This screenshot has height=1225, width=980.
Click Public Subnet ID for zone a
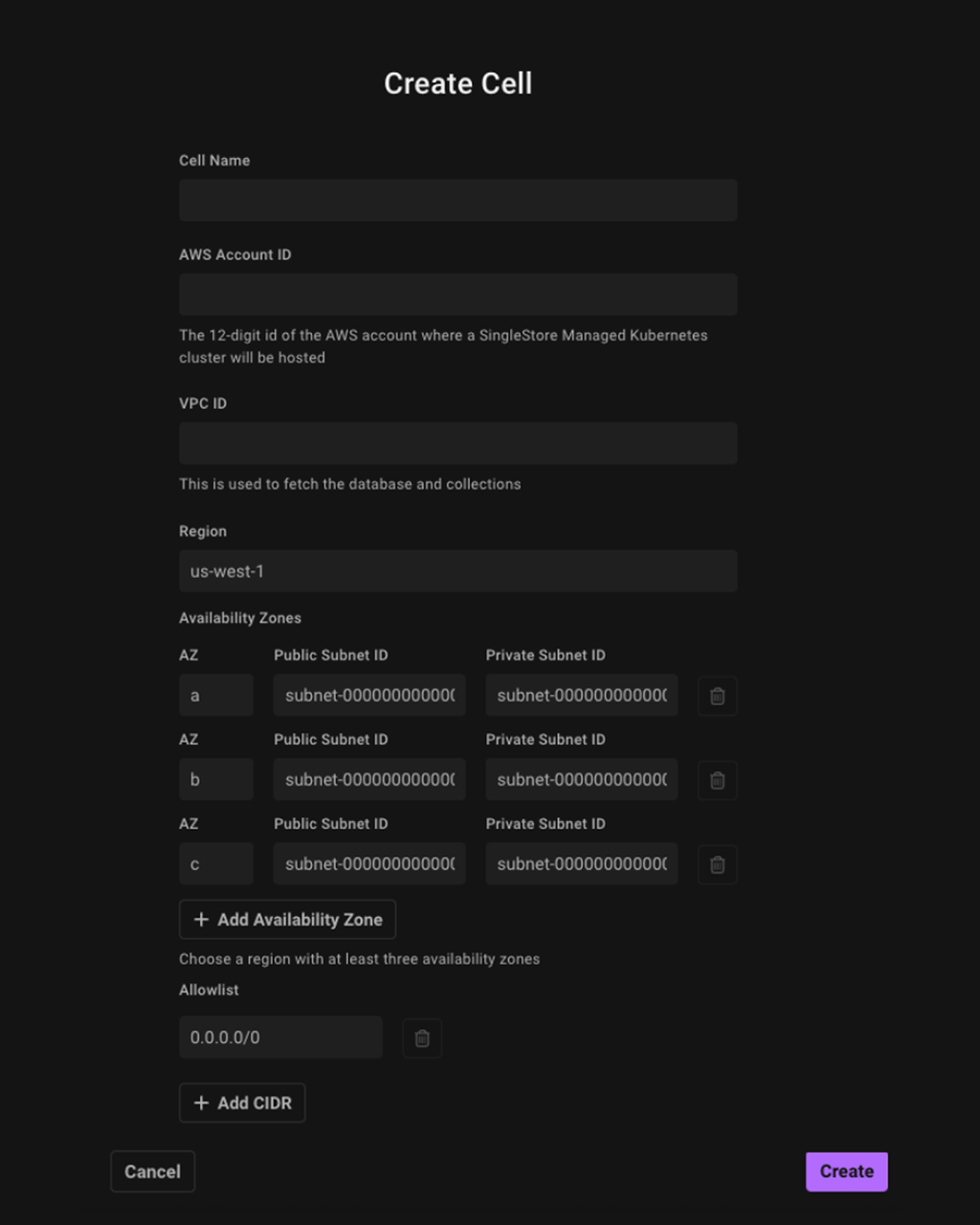click(369, 696)
